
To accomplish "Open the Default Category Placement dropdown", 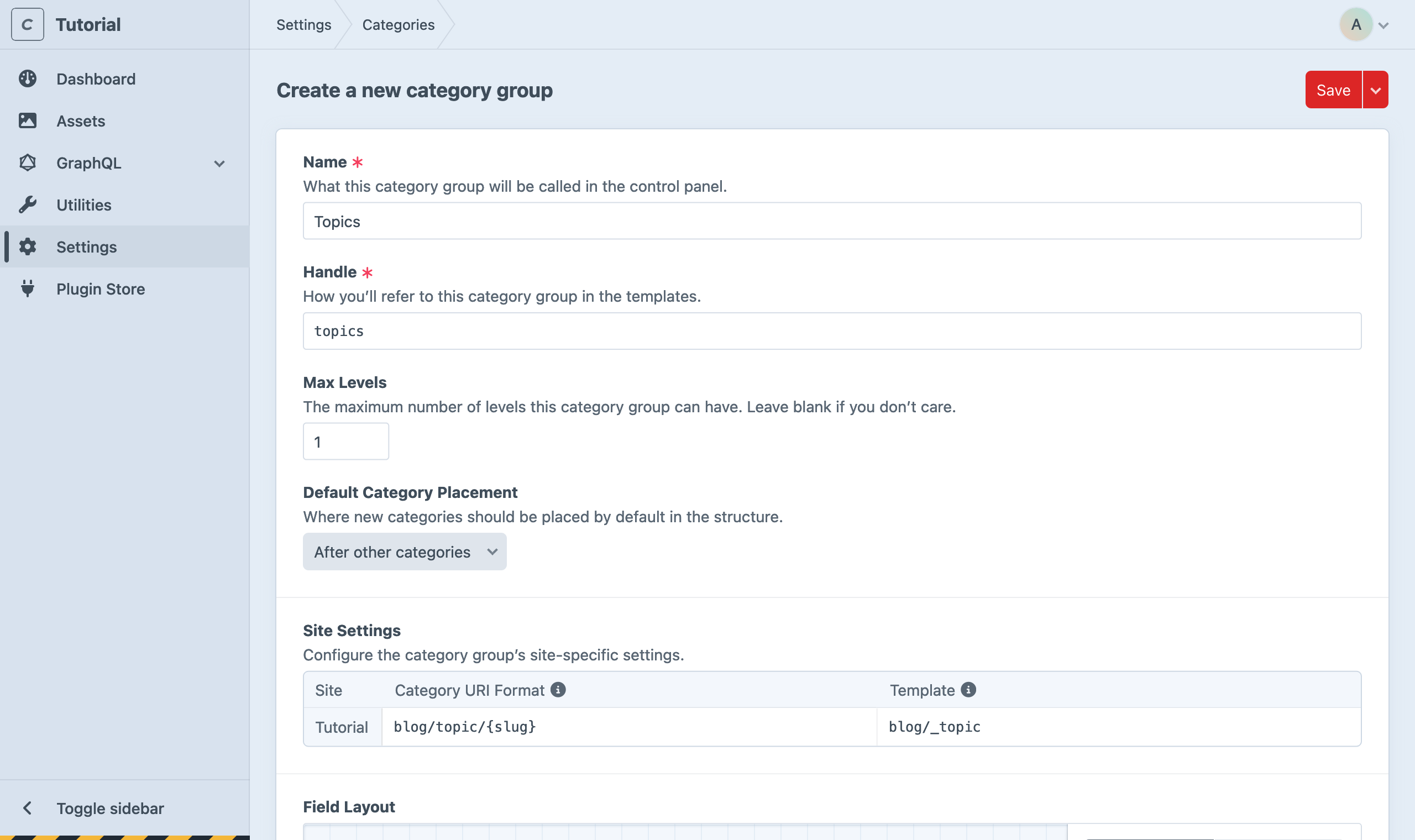I will (404, 552).
